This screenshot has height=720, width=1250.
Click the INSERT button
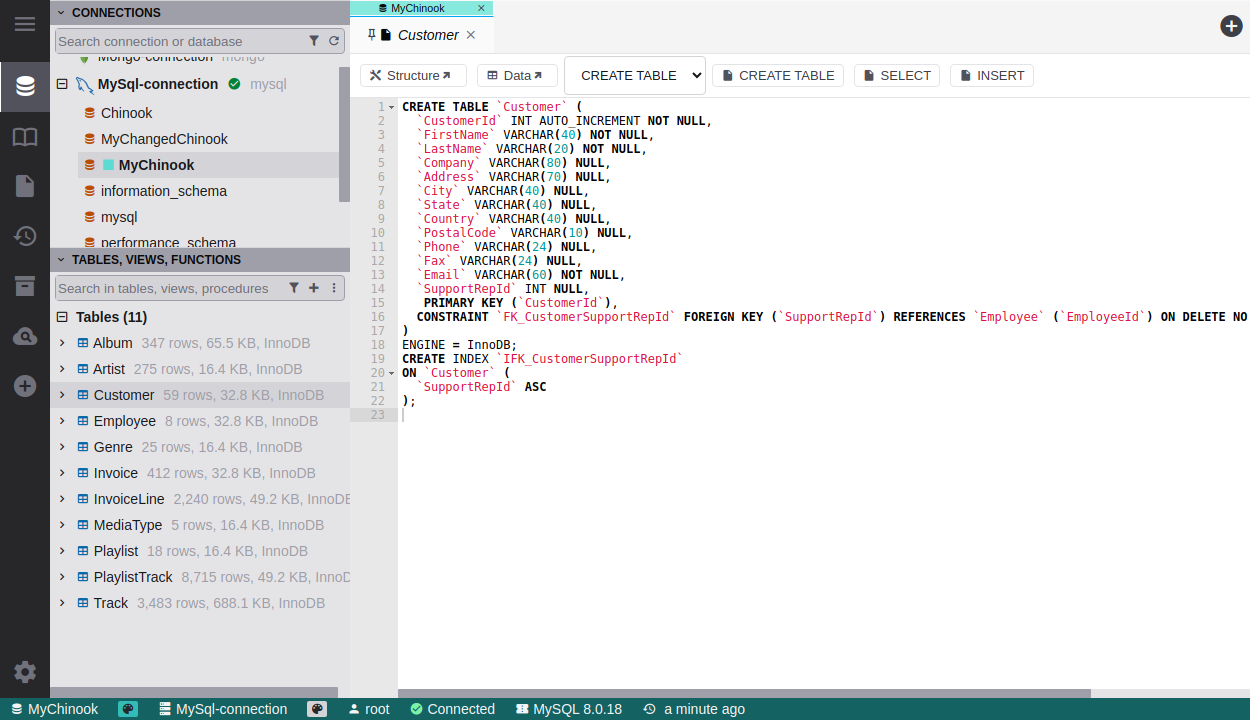991,75
